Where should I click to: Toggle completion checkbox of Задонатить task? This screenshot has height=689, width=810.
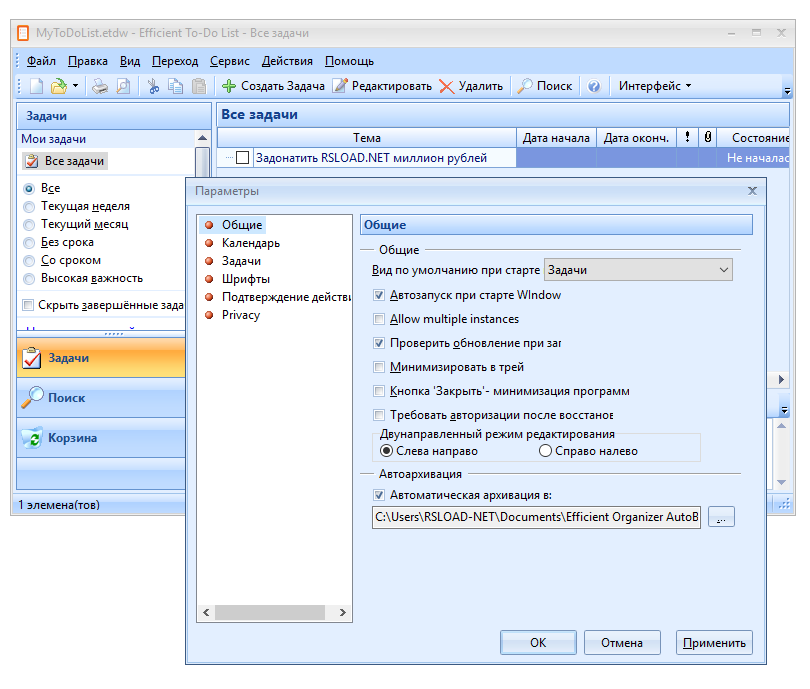pyautogui.click(x=242, y=158)
